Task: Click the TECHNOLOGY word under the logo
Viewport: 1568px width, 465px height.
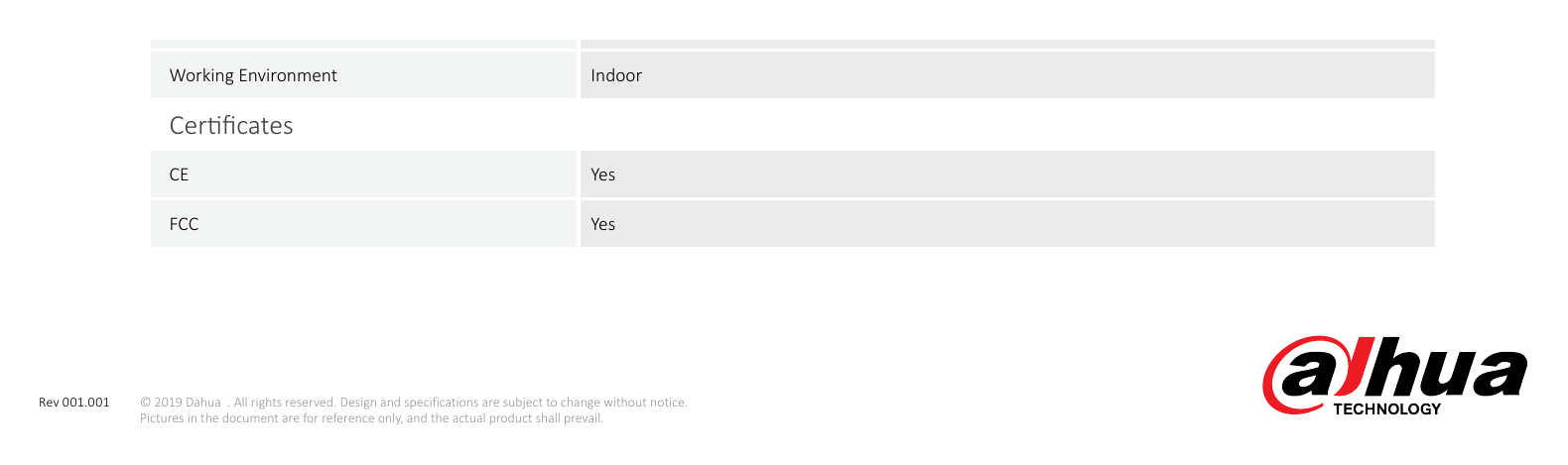Action: 1386,408
